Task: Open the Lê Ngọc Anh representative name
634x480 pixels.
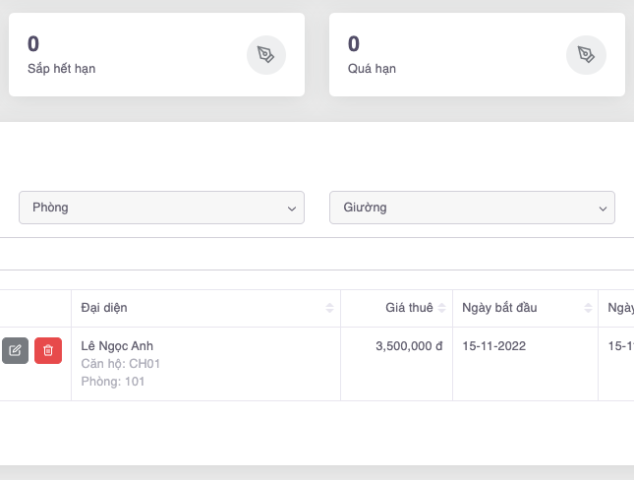Action: tap(117, 347)
